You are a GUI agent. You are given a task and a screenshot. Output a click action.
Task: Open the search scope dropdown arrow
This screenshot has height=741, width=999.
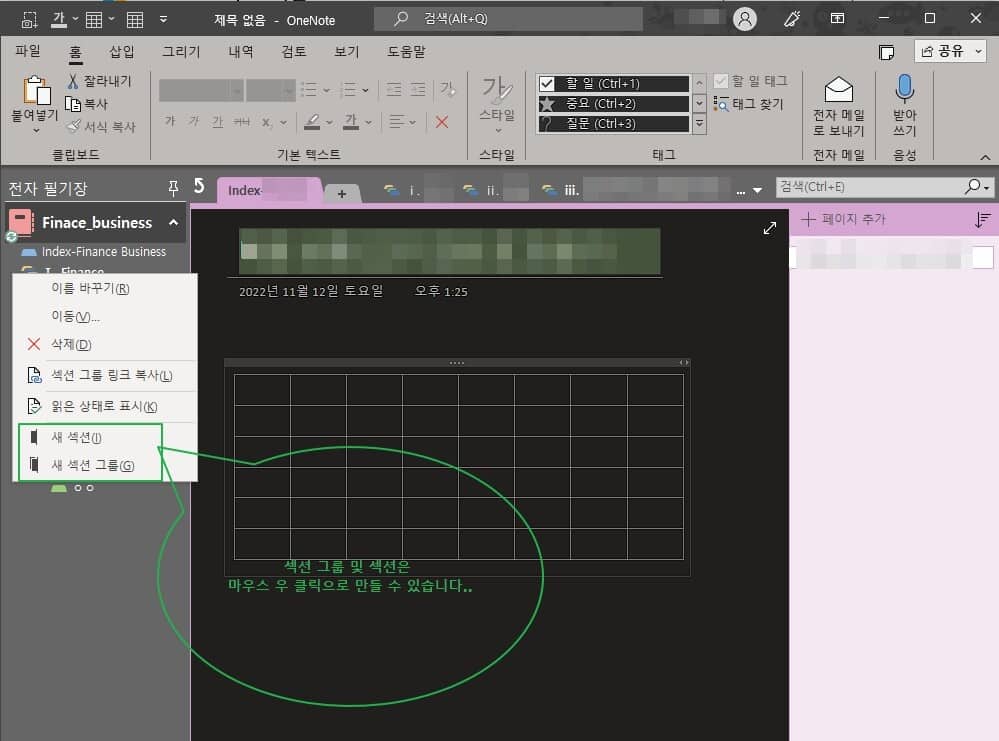tap(987, 188)
